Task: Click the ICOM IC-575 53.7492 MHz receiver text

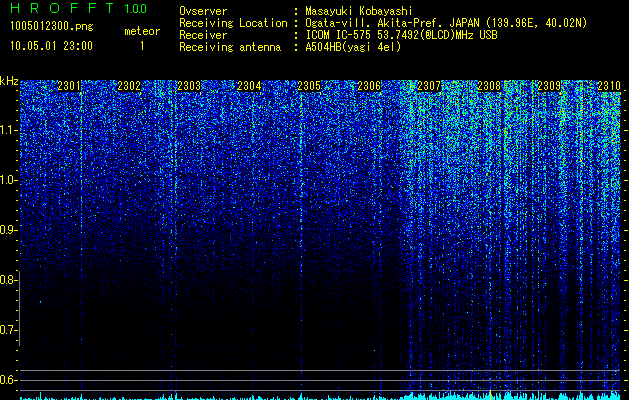Action: [401, 35]
